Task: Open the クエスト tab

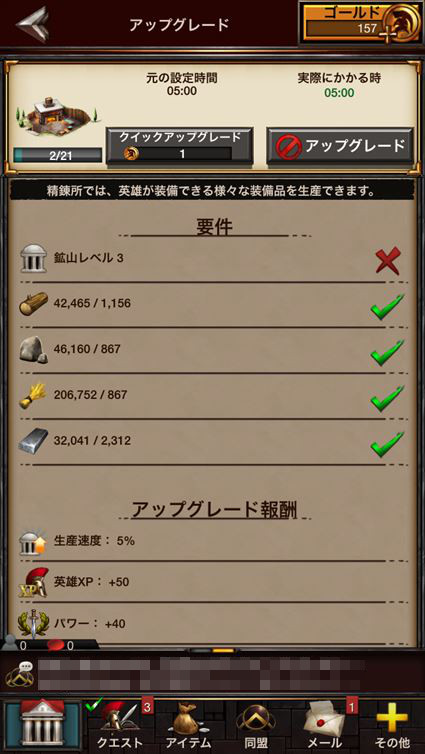Action: (x=120, y=725)
